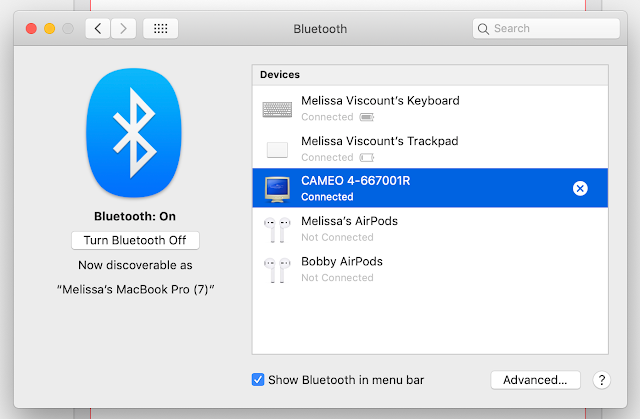Click Not Connected status under Bobby AirPods
This screenshot has height=419, width=640.
point(337,278)
